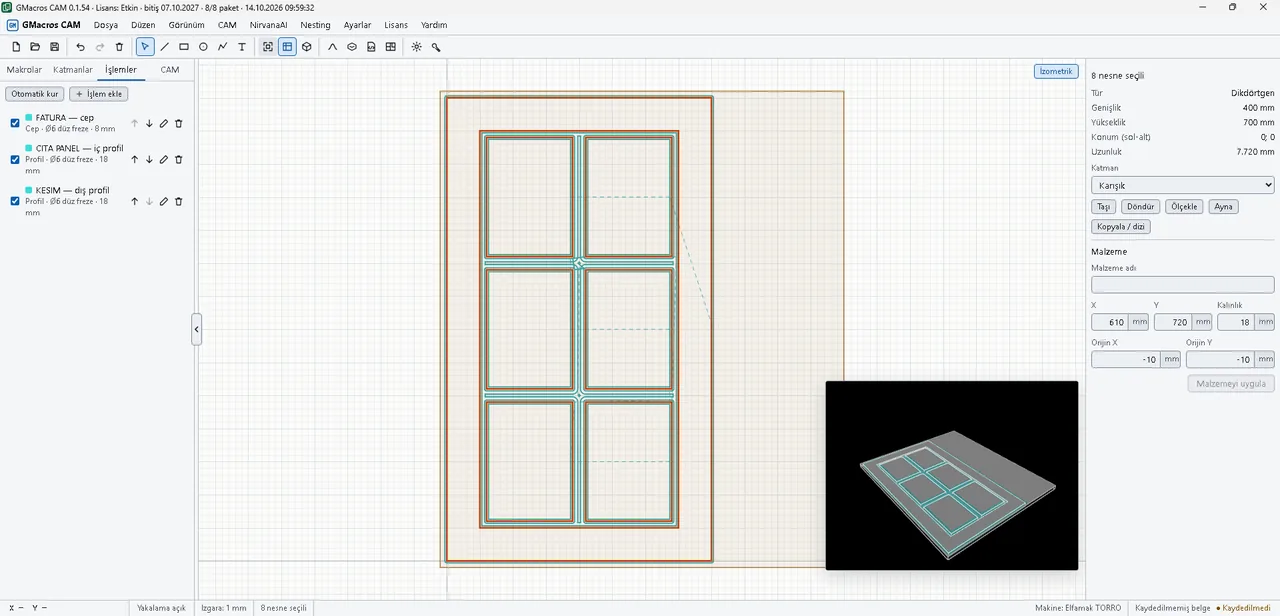Click the wrench settings toolbar icon
Screen dimensions: 1280x616
pyautogui.click(x=436, y=47)
